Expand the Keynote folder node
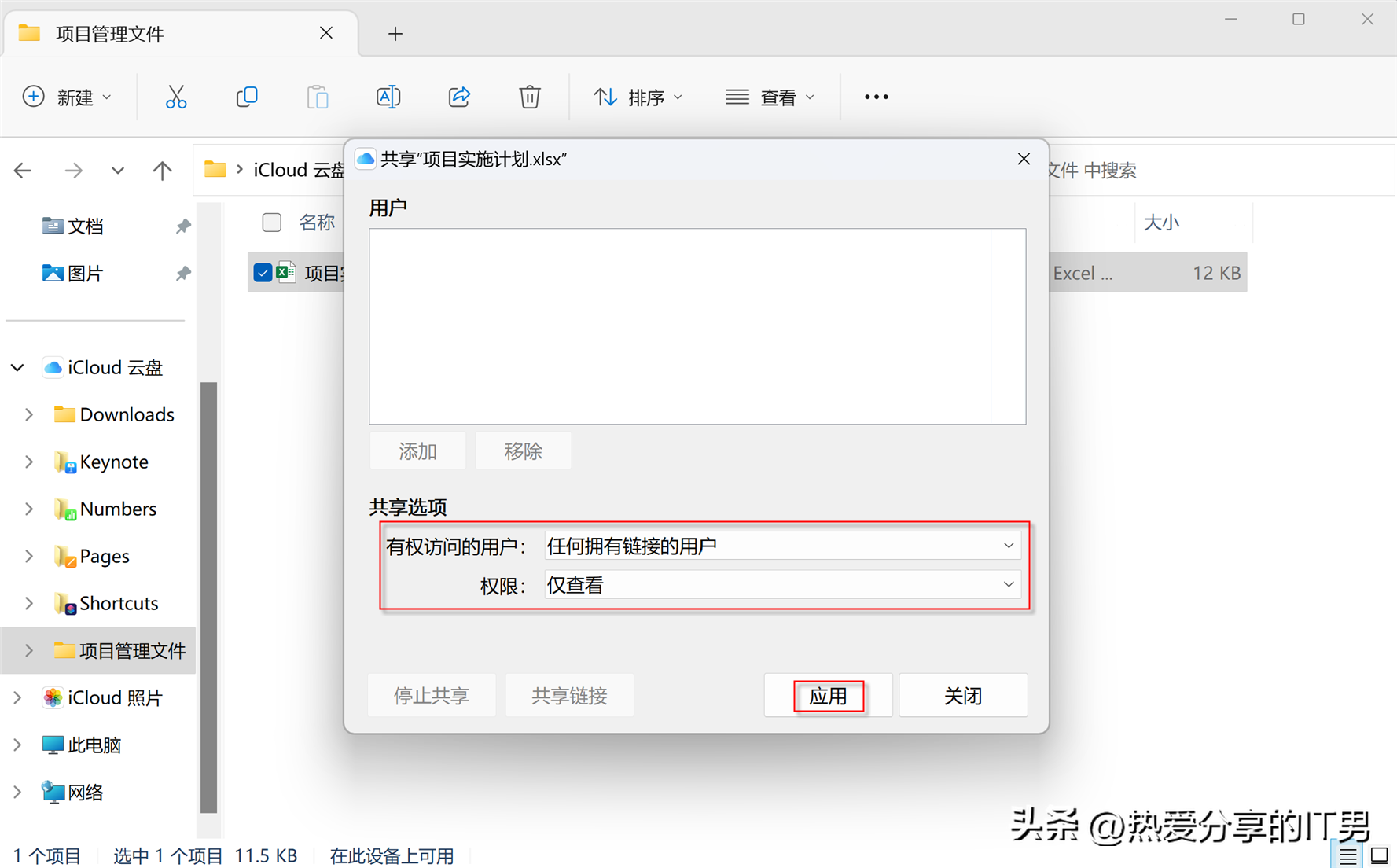The width and height of the screenshot is (1397, 868). 29,462
